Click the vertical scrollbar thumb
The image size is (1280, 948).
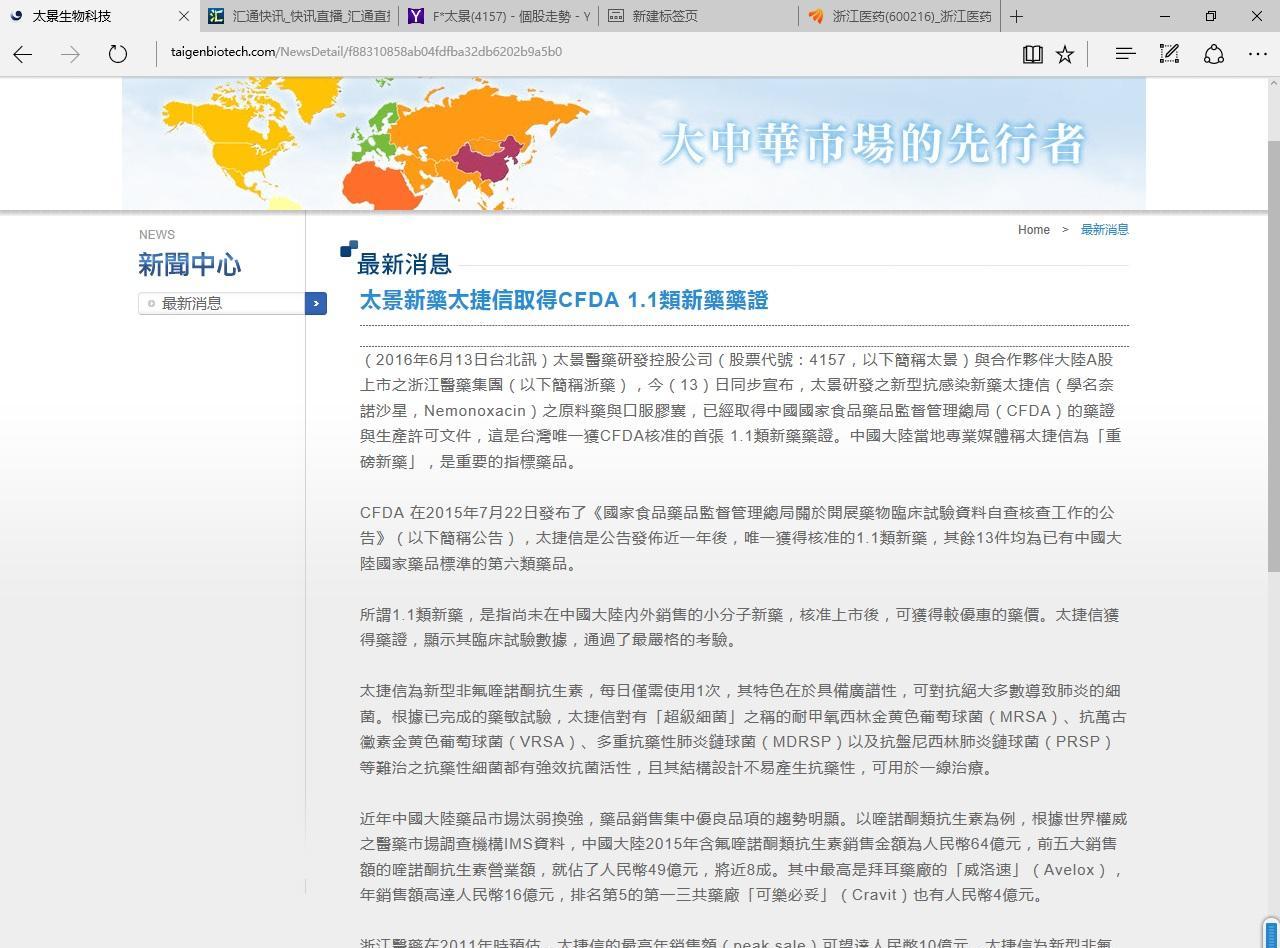tap(1272, 355)
